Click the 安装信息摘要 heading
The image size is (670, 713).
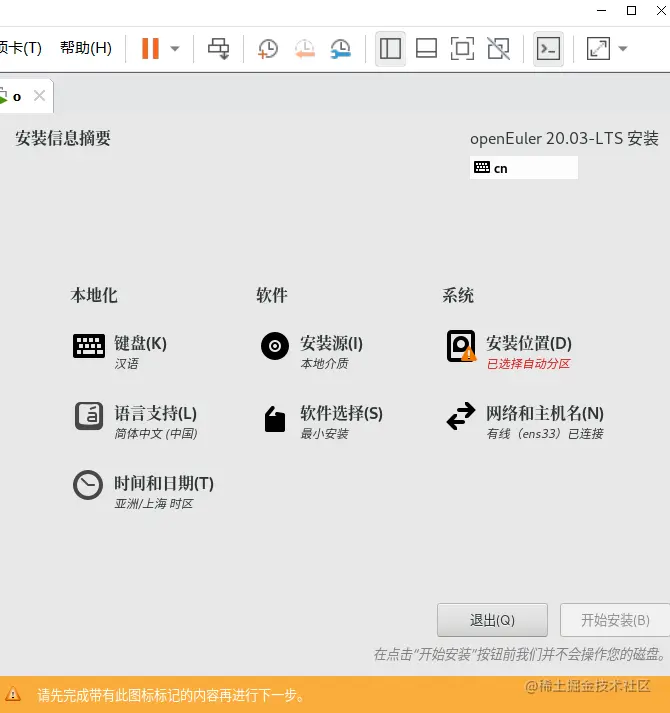tap(63, 138)
